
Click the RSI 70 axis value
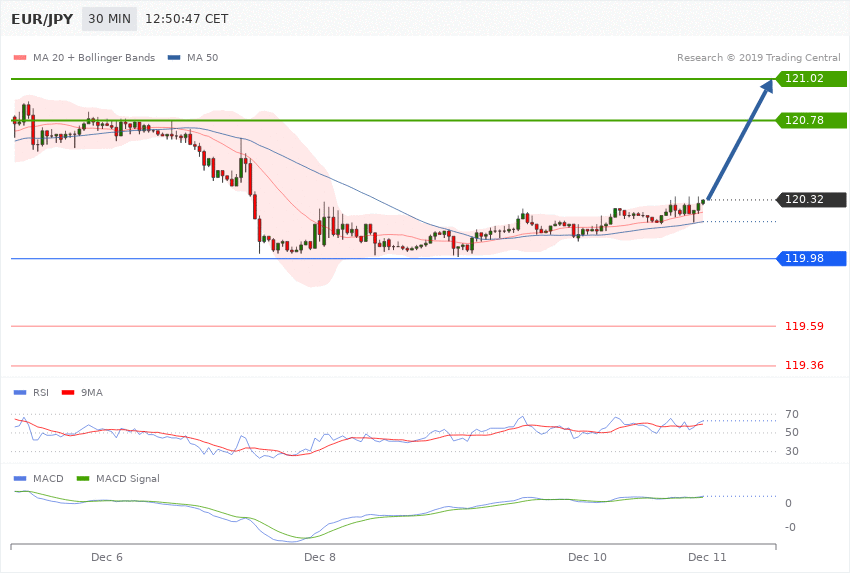pyautogui.click(x=791, y=415)
